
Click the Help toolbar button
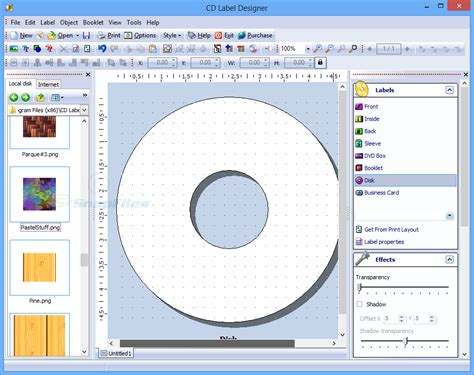tap(199, 35)
